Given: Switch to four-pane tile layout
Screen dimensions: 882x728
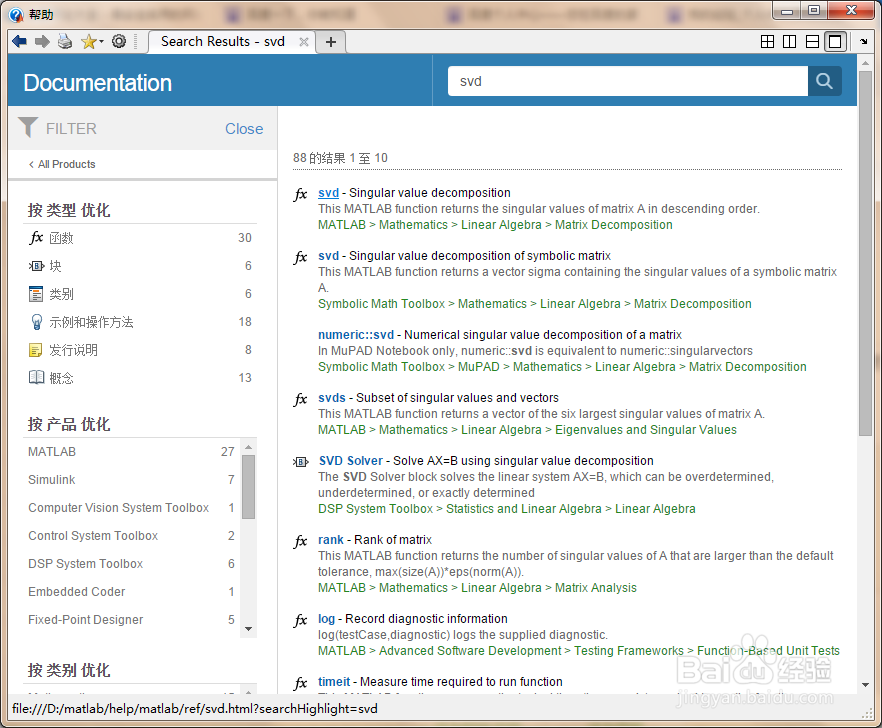Looking at the screenshot, I should 767,42.
